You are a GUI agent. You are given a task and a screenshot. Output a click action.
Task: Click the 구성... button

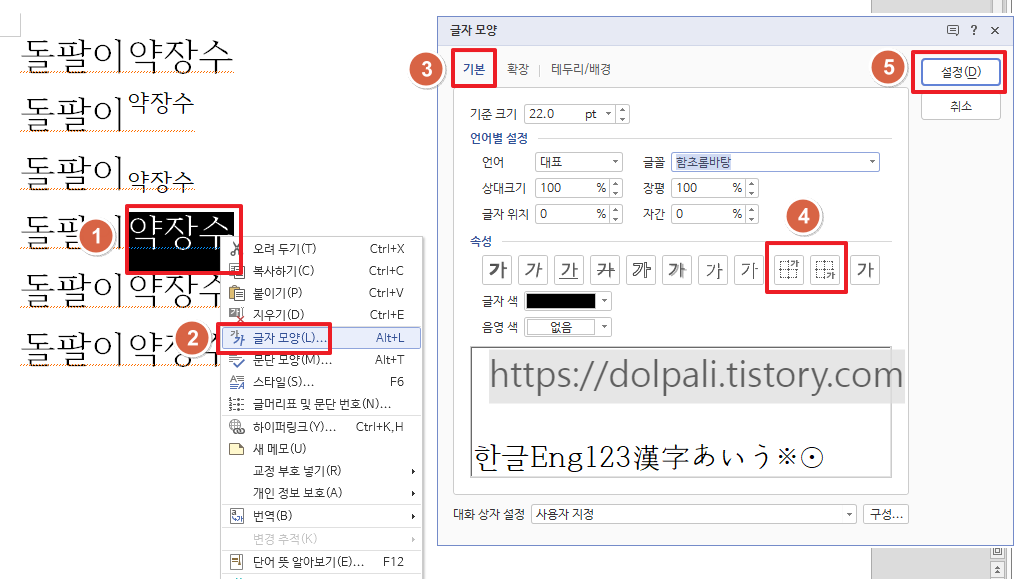coord(886,515)
